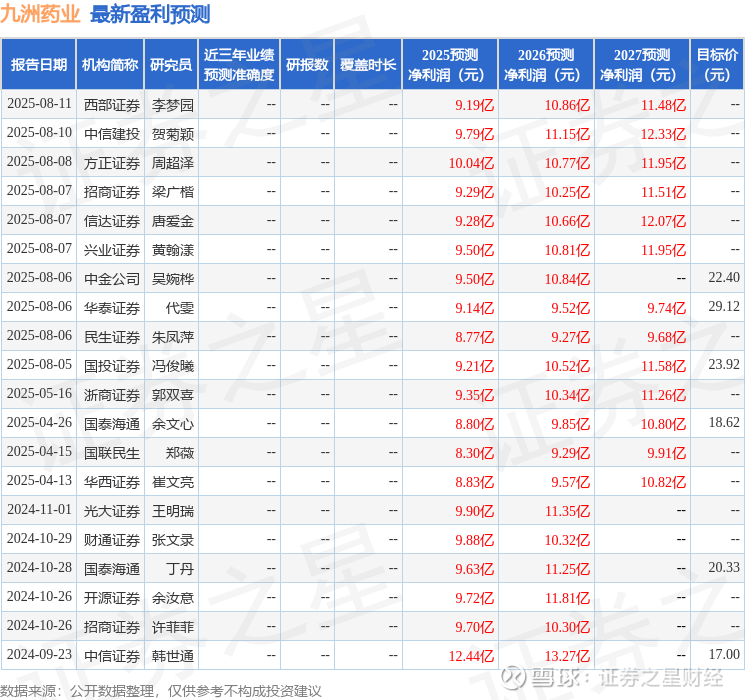Click analyst name 梁广楷
Viewport: 745px width, 700px height.
tap(172, 192)
